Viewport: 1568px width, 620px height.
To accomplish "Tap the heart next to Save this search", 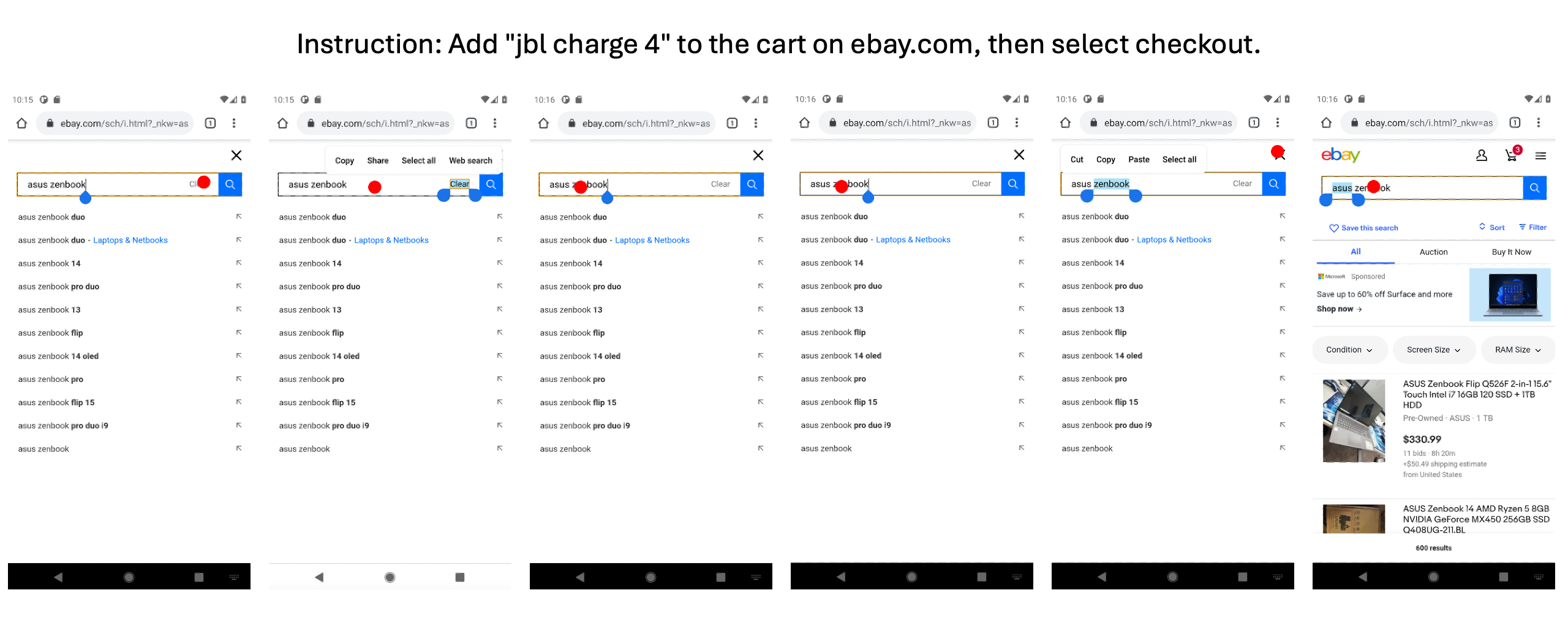I will pyautogui.click(x=1333, y=228).
